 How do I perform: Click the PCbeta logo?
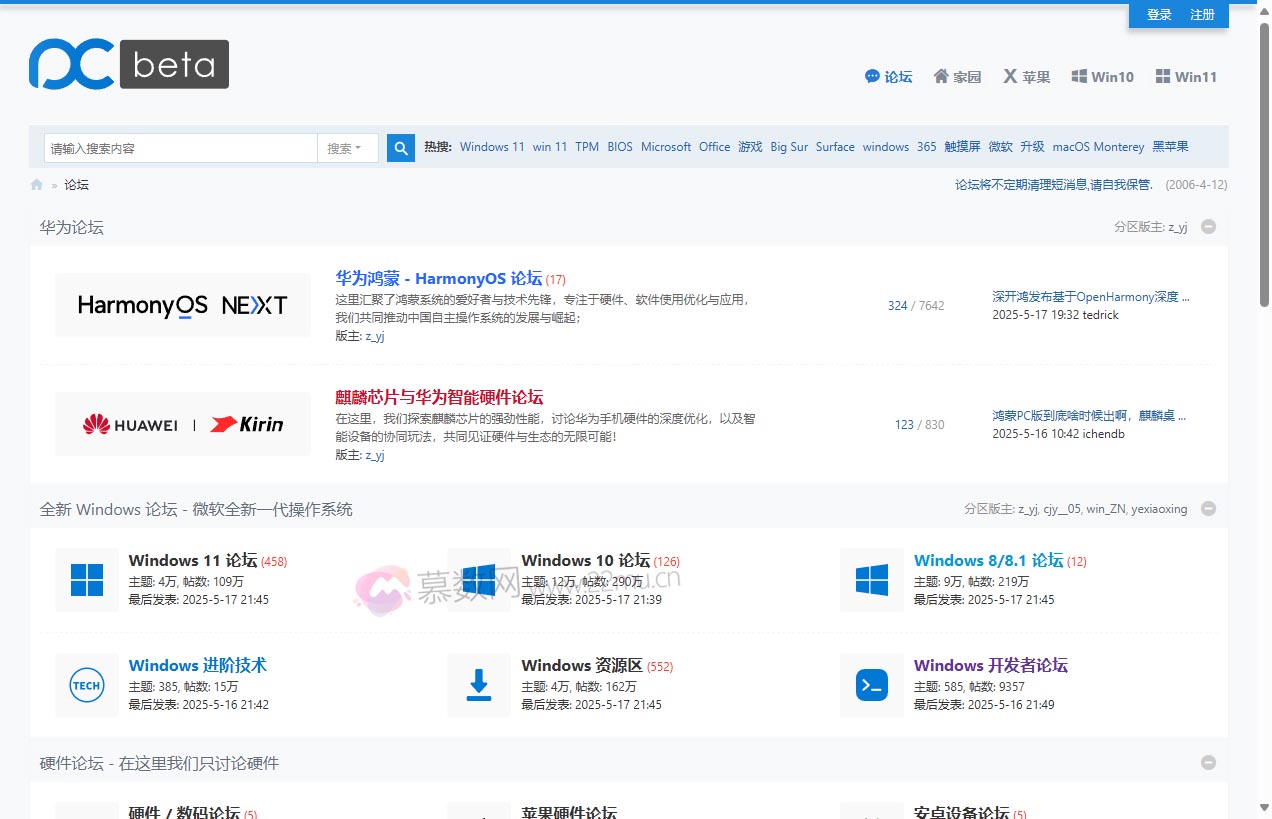click(x=128, y=64)
